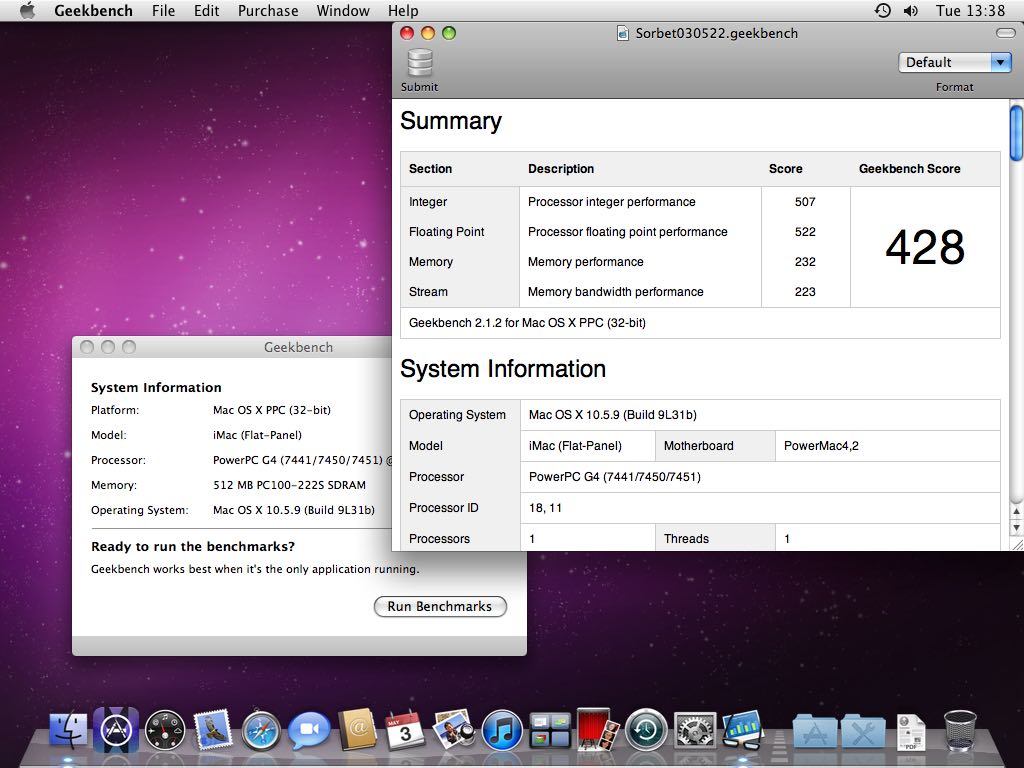Screen dimensions: 1024x768
Task: Open the Help menu
Action: [403, 10]
